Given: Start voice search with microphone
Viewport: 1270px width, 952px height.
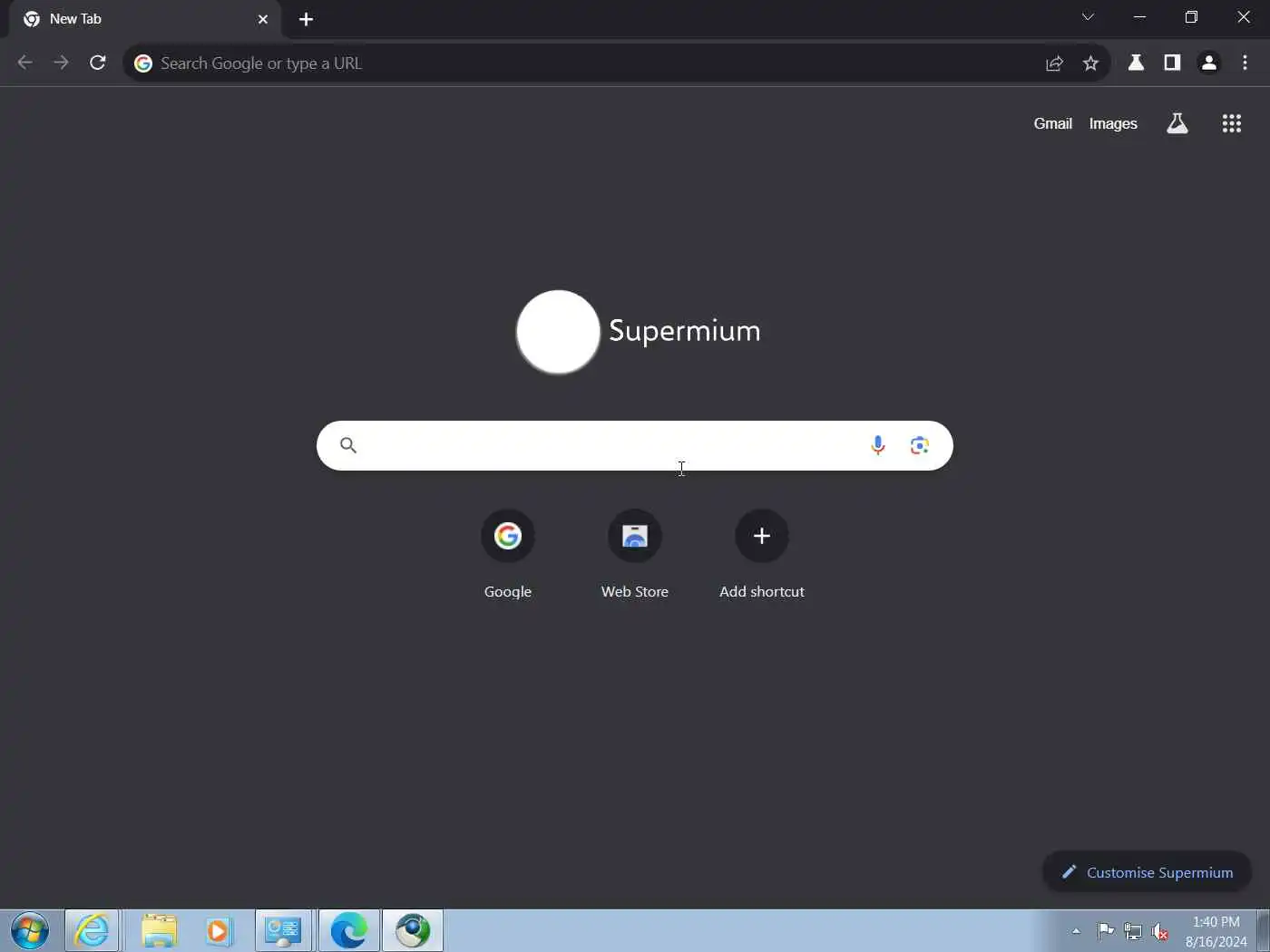Looking at the screenshot, I should pos(877,445).
